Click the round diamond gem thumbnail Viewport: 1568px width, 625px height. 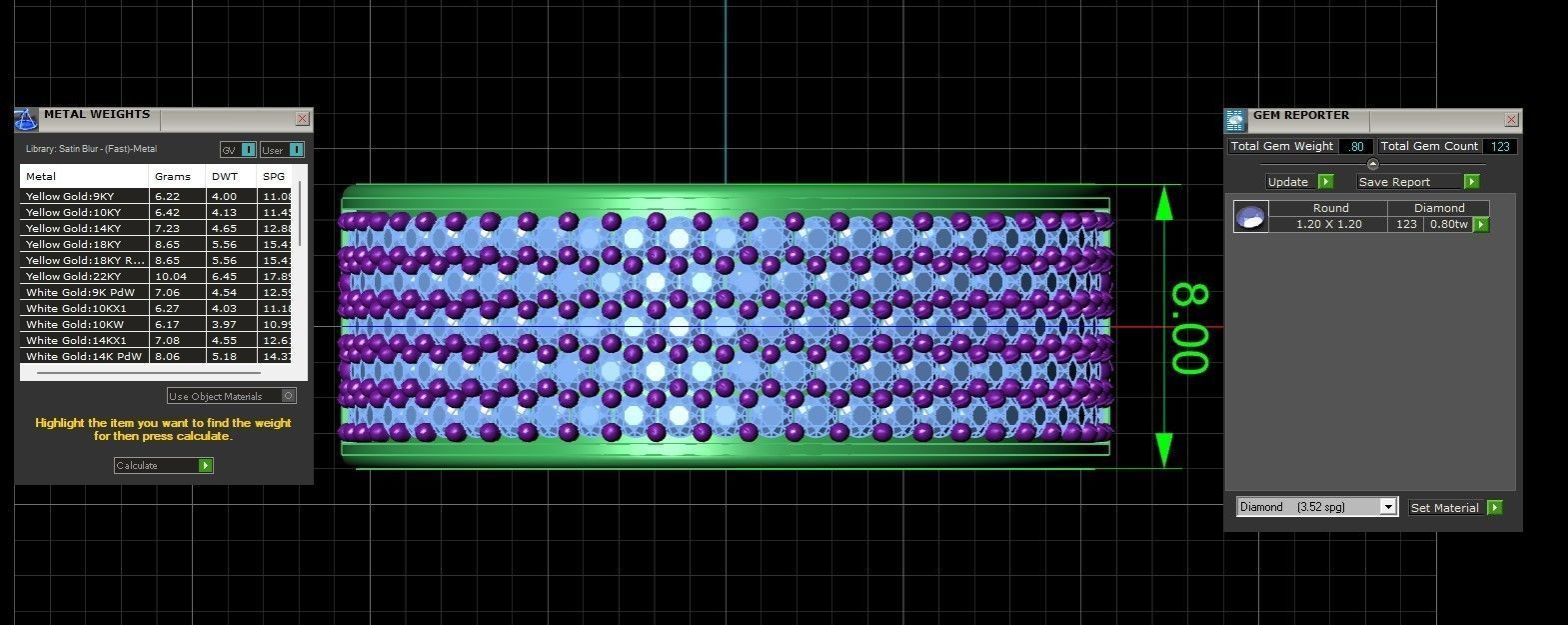[1251, 216]
